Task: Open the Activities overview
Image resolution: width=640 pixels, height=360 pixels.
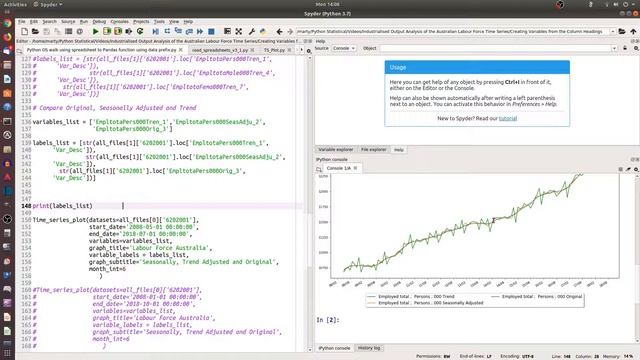Action: [15, 4]
